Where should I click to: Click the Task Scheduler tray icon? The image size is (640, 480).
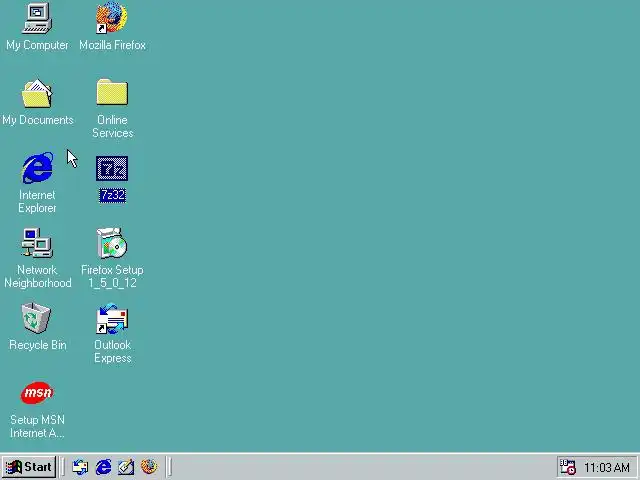click(x=567, y=467)
